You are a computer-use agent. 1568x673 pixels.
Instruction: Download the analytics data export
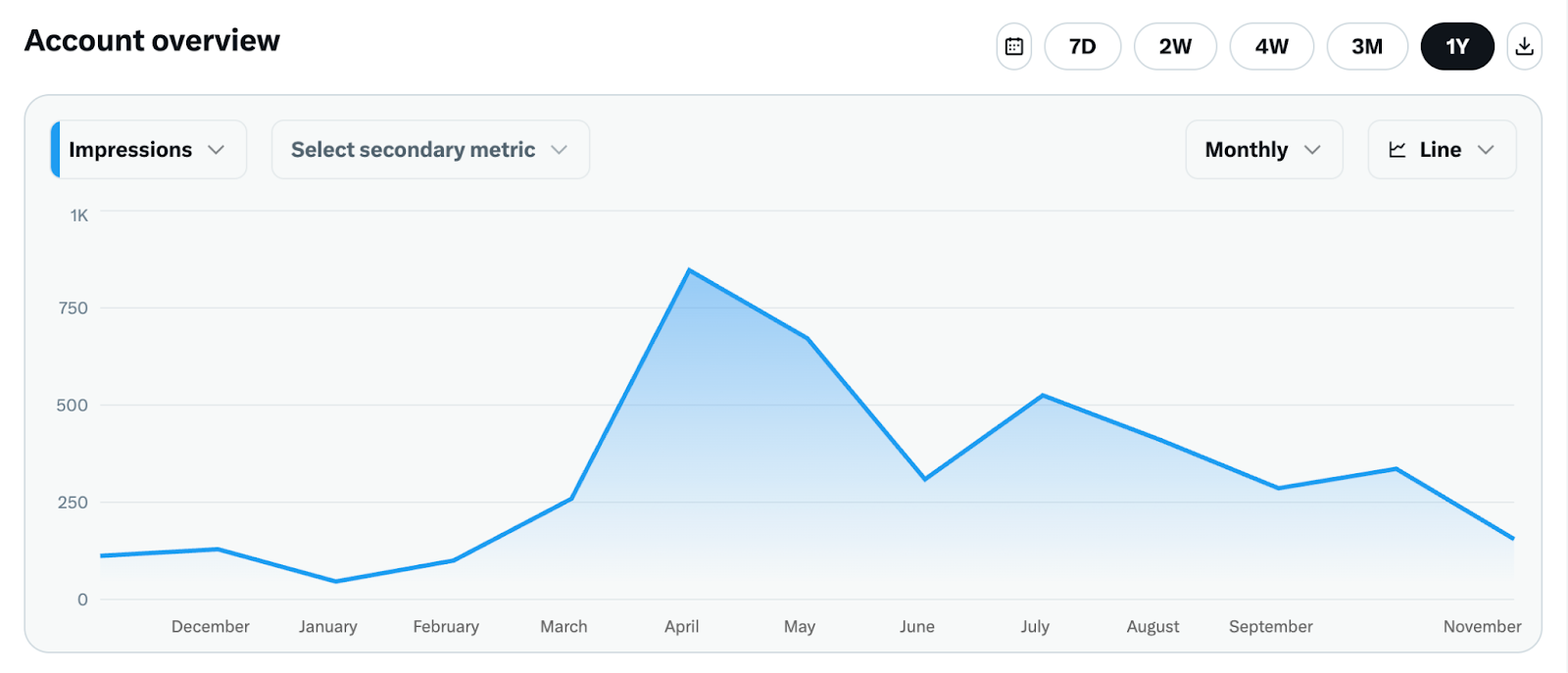point(1524,46)
